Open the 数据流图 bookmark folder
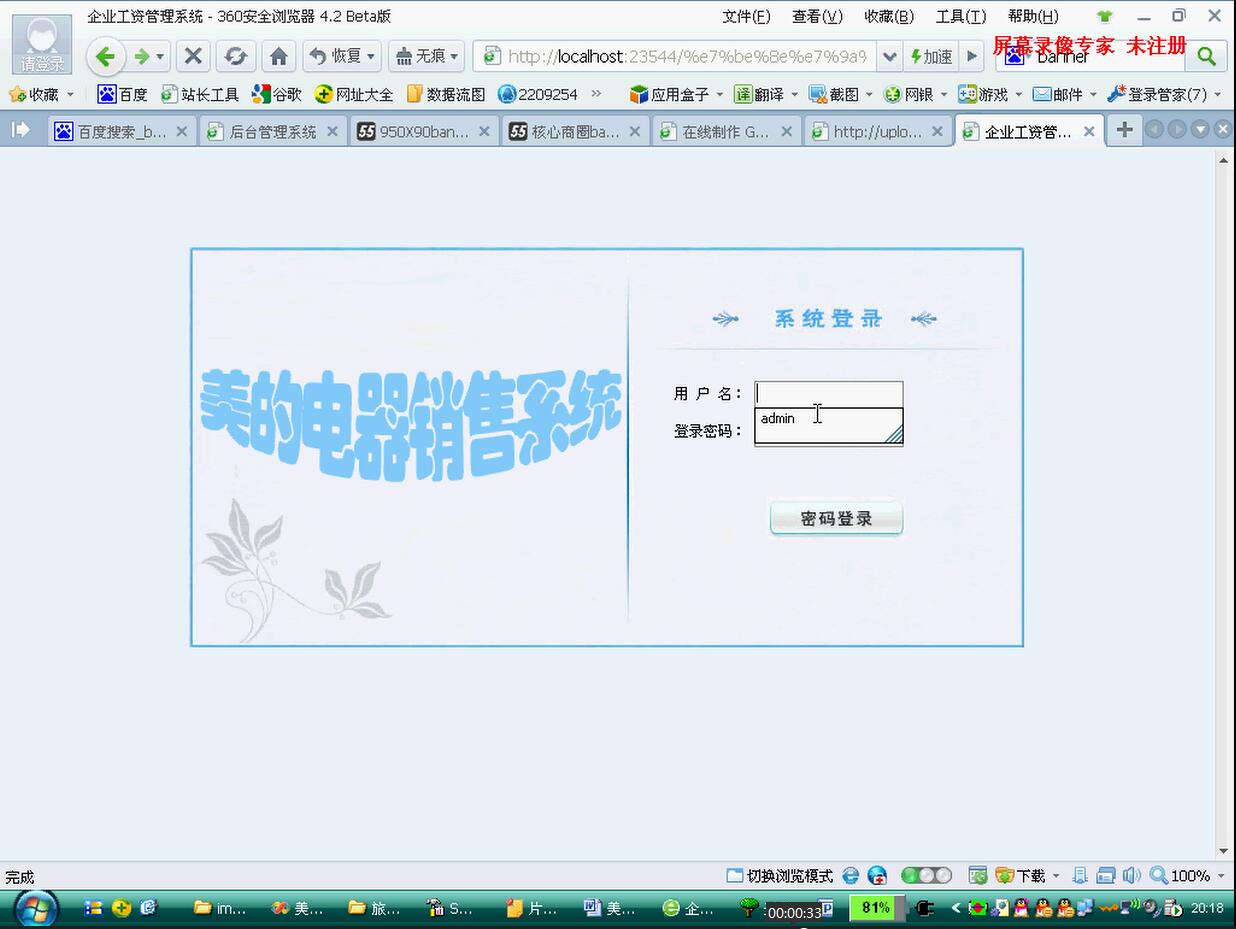This screenshot has height=929, width=1236. click(445, 94)
